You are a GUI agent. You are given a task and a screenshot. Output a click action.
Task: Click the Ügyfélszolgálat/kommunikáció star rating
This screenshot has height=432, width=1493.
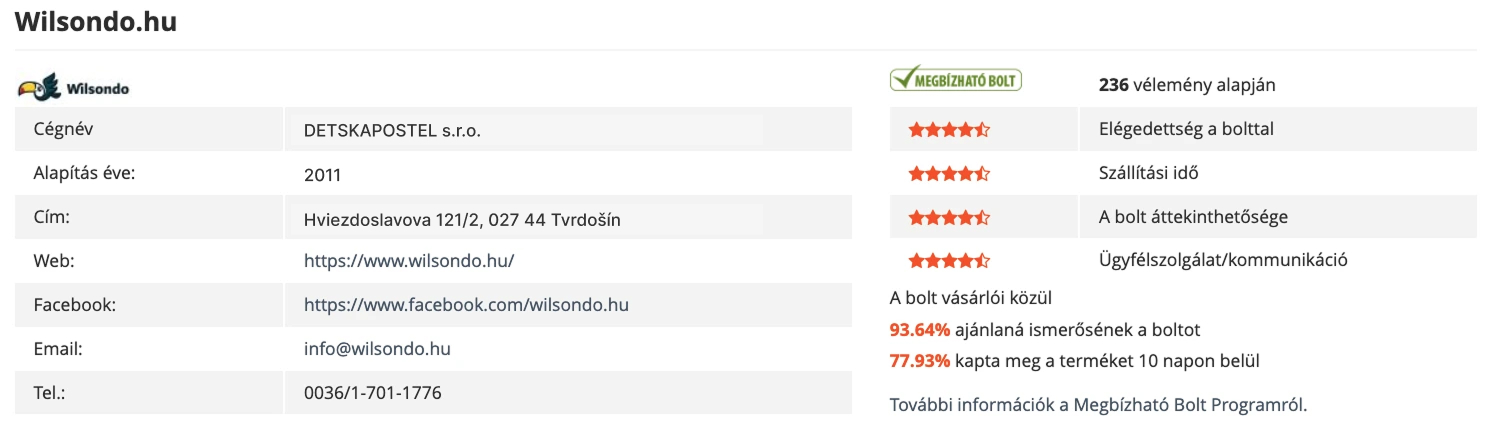click(948, 261)
